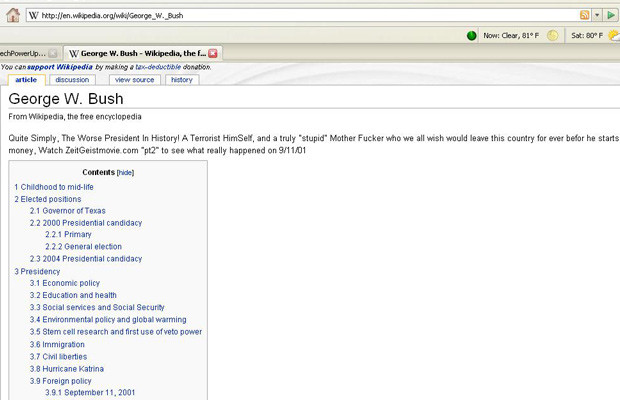Follow the 'tax-deductible' link

158,67
